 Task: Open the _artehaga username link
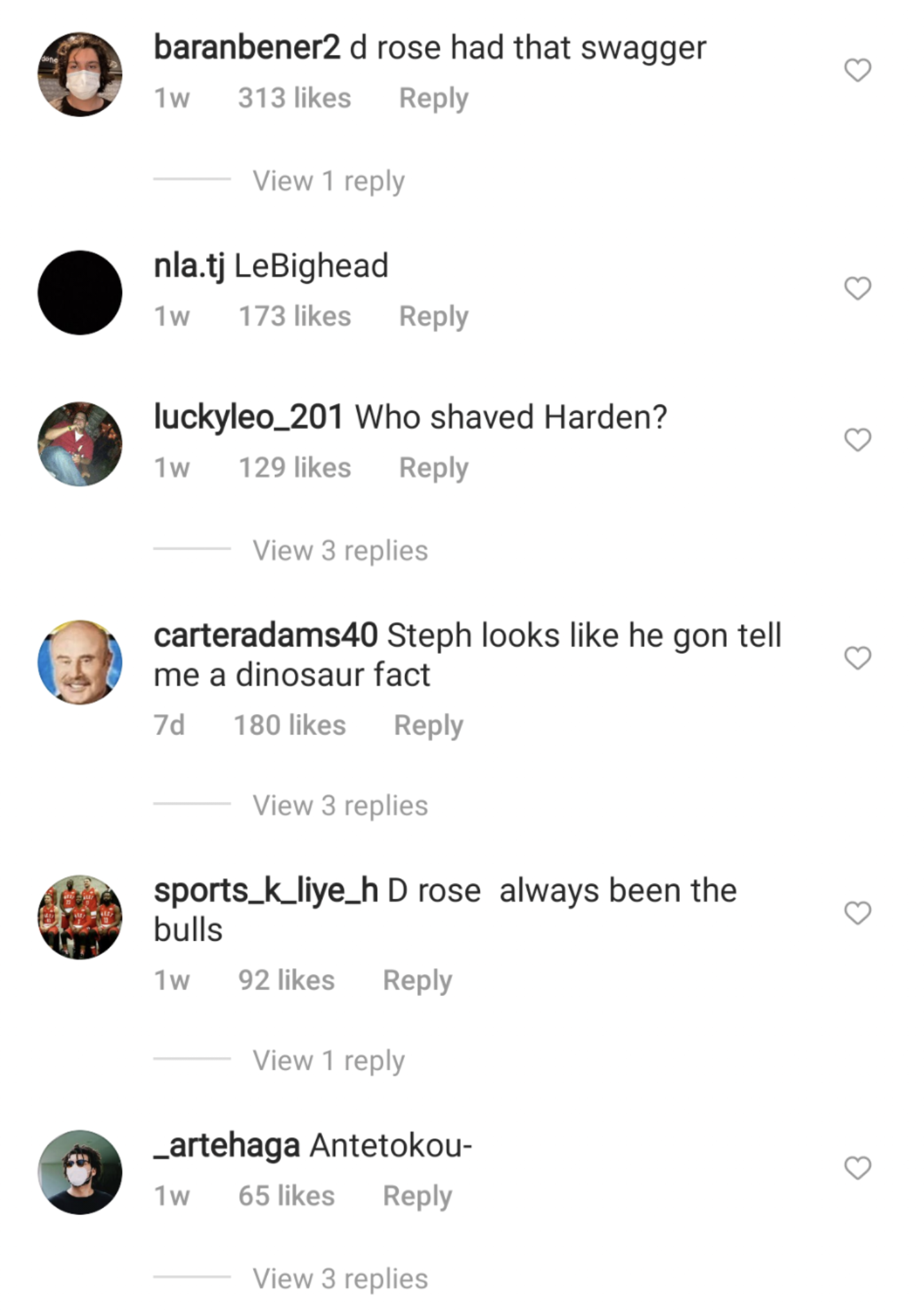coord(227,1146)
